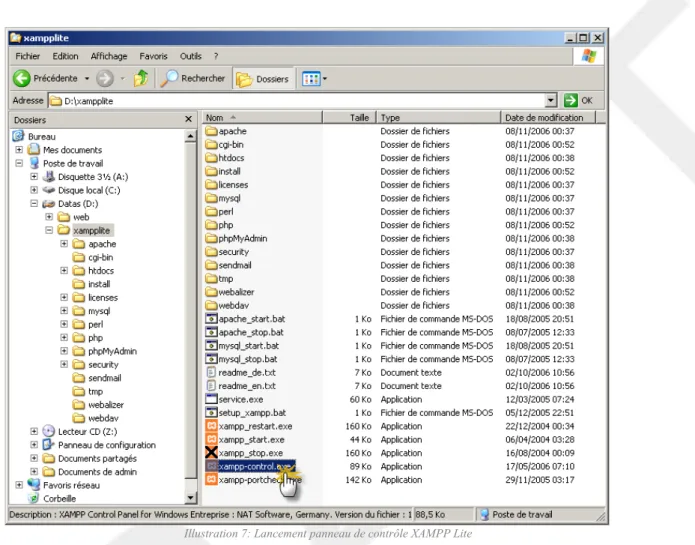Sort files by the Taille column
The image size is (695, 545).
pyautogui.click(x=349, y=117)
